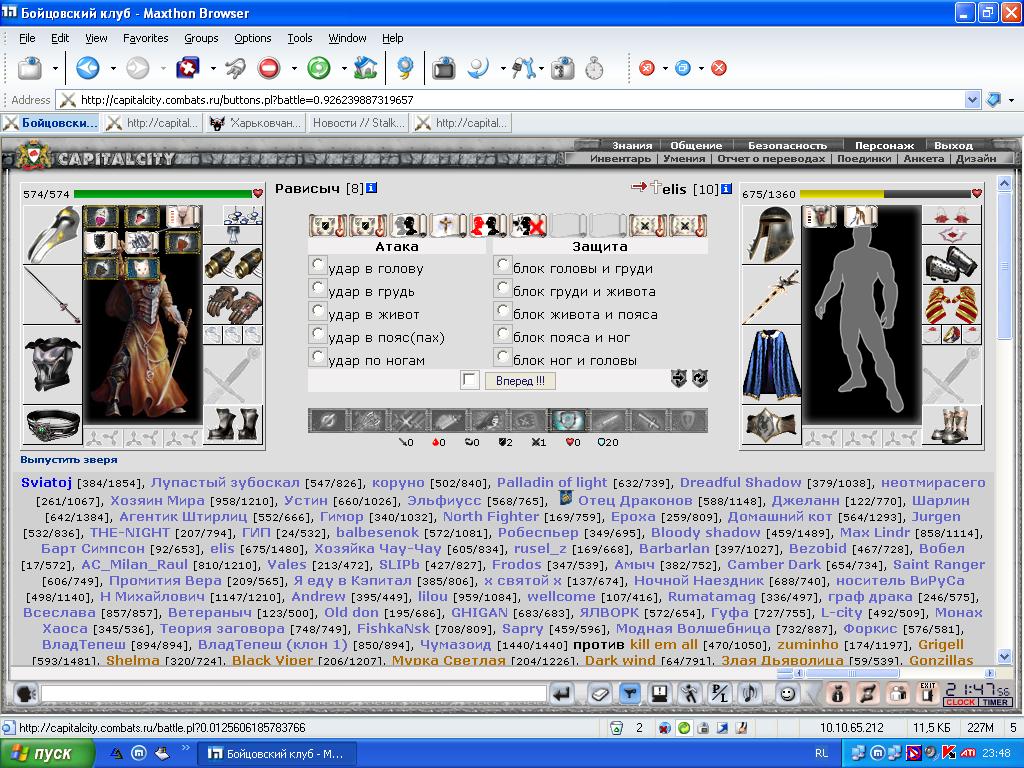Click the floppy disk save icon
Image resolution: width=1024 pixels, height=768 pixels.
tap(660, 694)
